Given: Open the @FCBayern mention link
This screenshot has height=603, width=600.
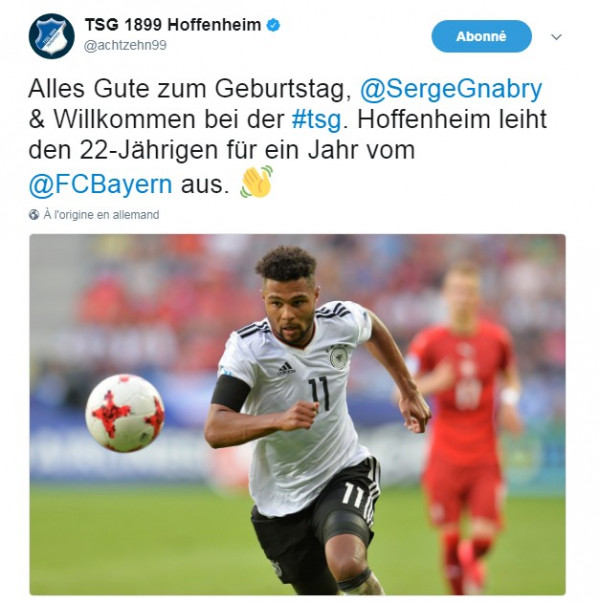Looking at the screenshot, I should 100,185.
